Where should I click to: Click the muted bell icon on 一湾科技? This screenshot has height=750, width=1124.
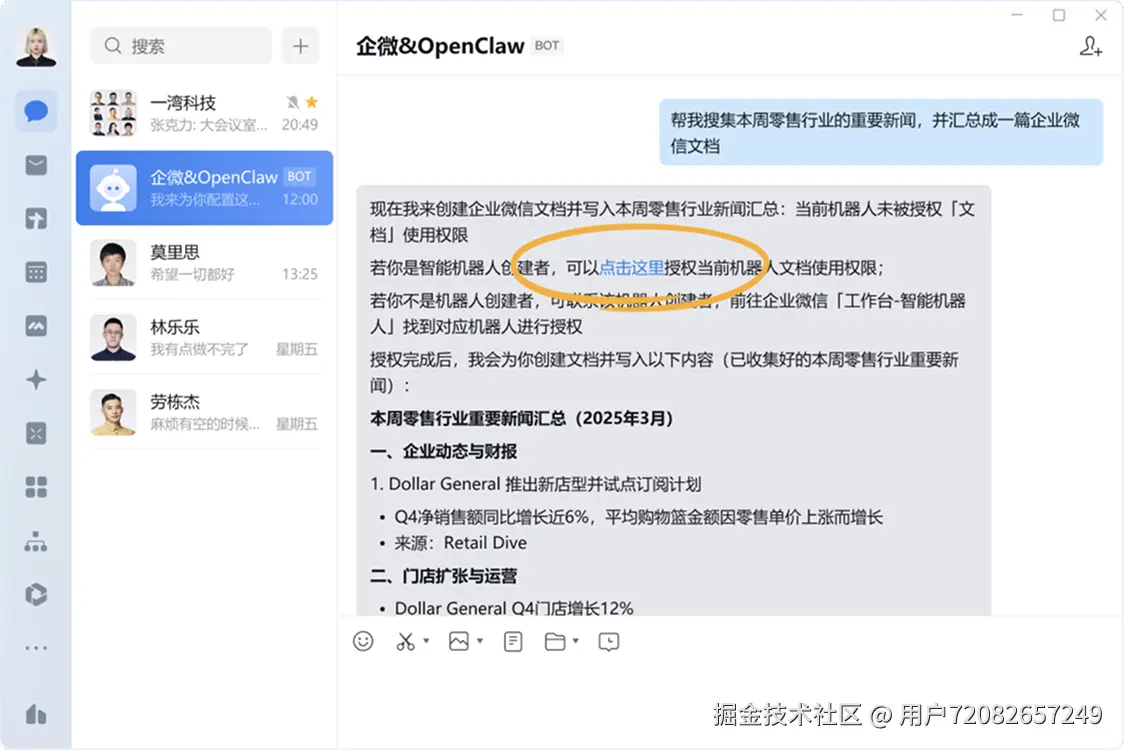point(292,102)
